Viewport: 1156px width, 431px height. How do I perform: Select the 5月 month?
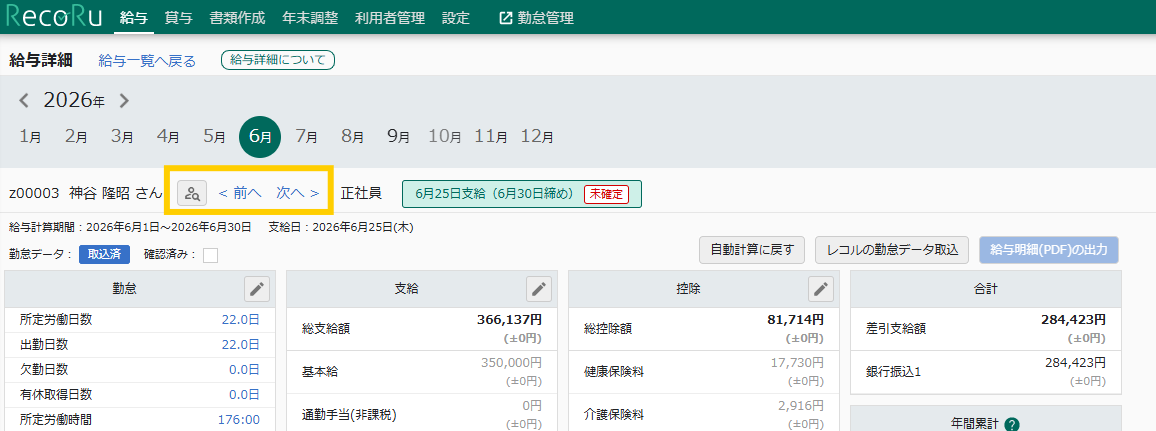pos(215,136)
